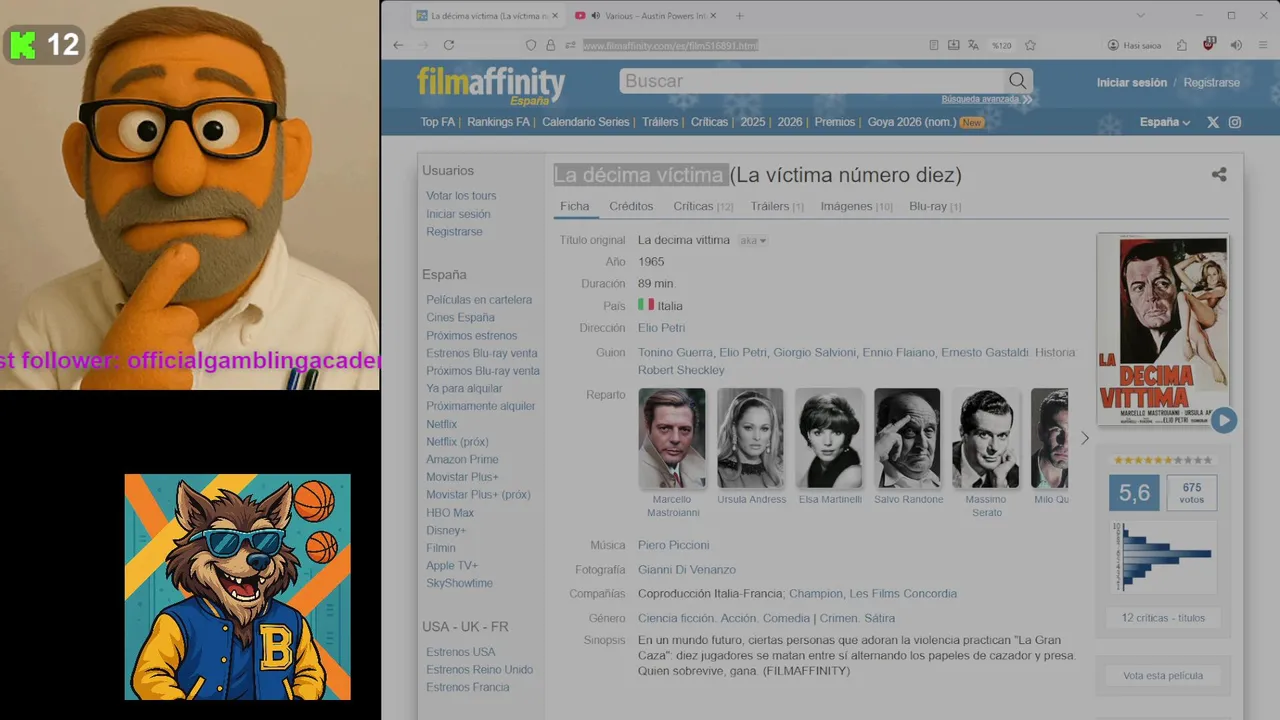This screenshot has height=720, width=1280.
Task: Open Votar los tours sidebar link
Action: click(x=461, y=196)
